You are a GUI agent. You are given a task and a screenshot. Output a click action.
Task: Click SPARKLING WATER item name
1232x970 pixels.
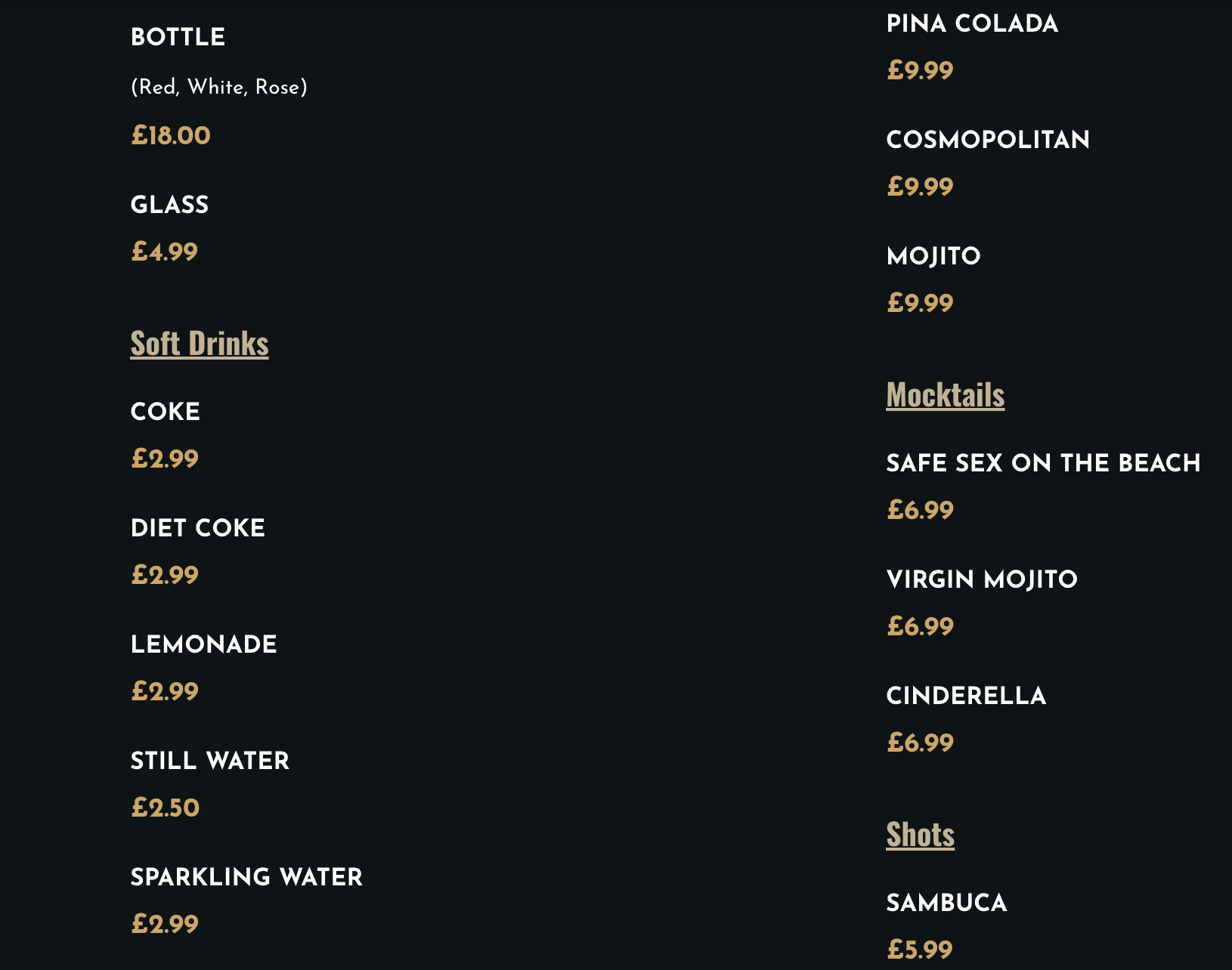click(247, 877)
